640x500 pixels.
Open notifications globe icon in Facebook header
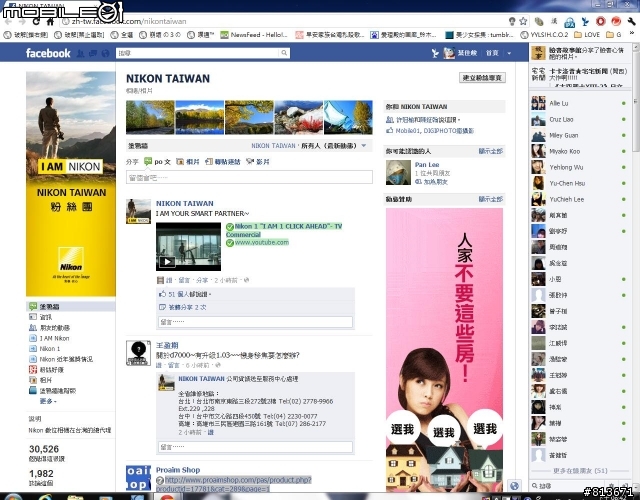[105, 53]
